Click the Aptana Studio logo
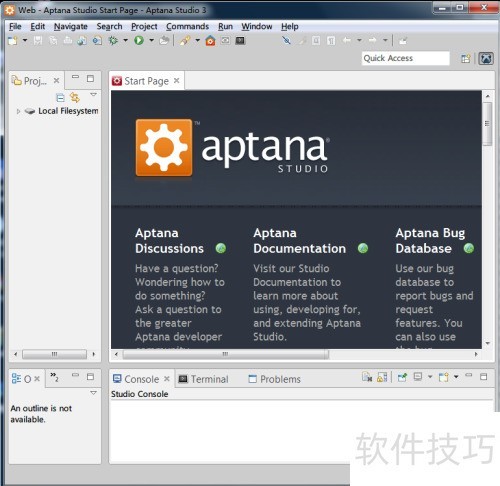Screen dimensions: 500x486 [232, 147]
